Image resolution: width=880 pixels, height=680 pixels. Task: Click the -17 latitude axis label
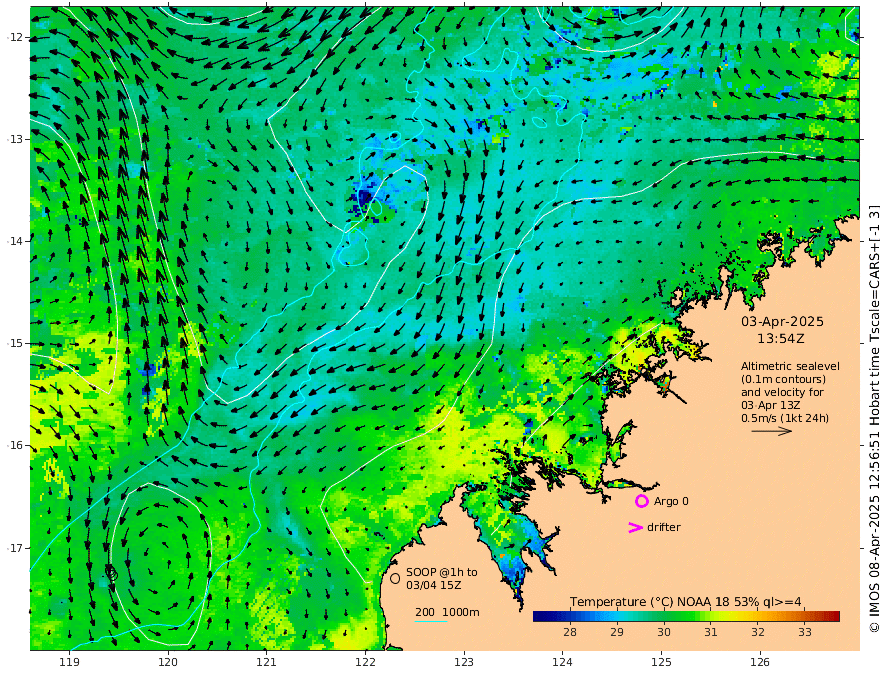pyautogui.click(x=15, y=548)
